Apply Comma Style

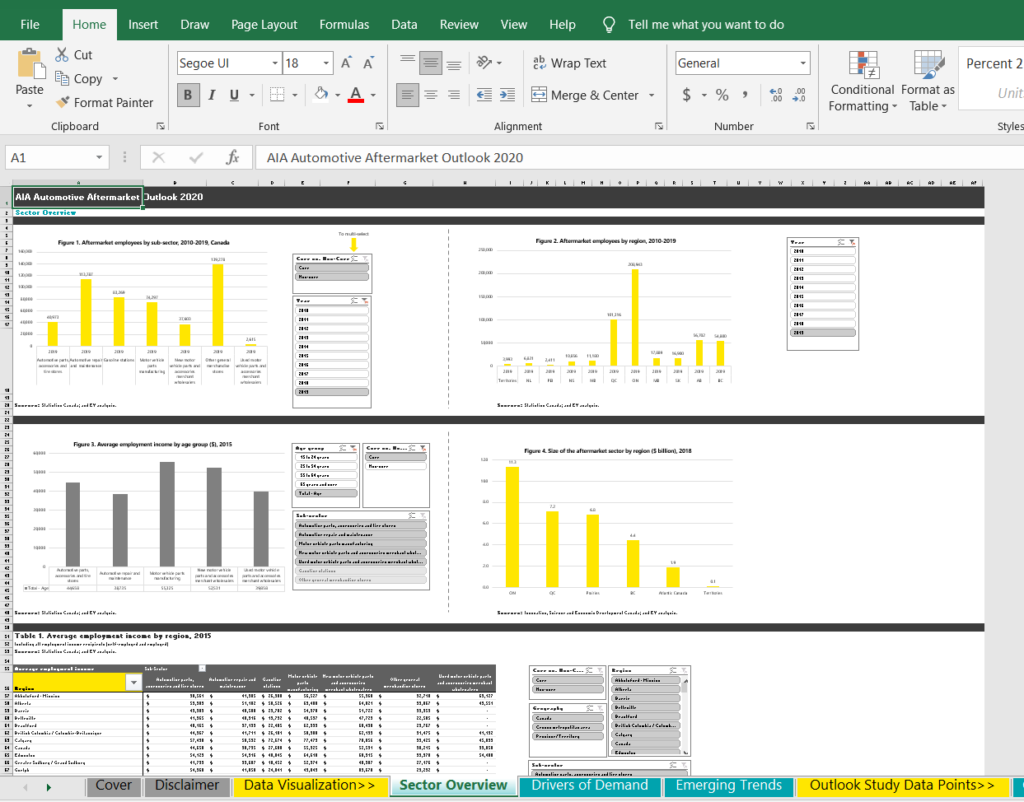745,95
